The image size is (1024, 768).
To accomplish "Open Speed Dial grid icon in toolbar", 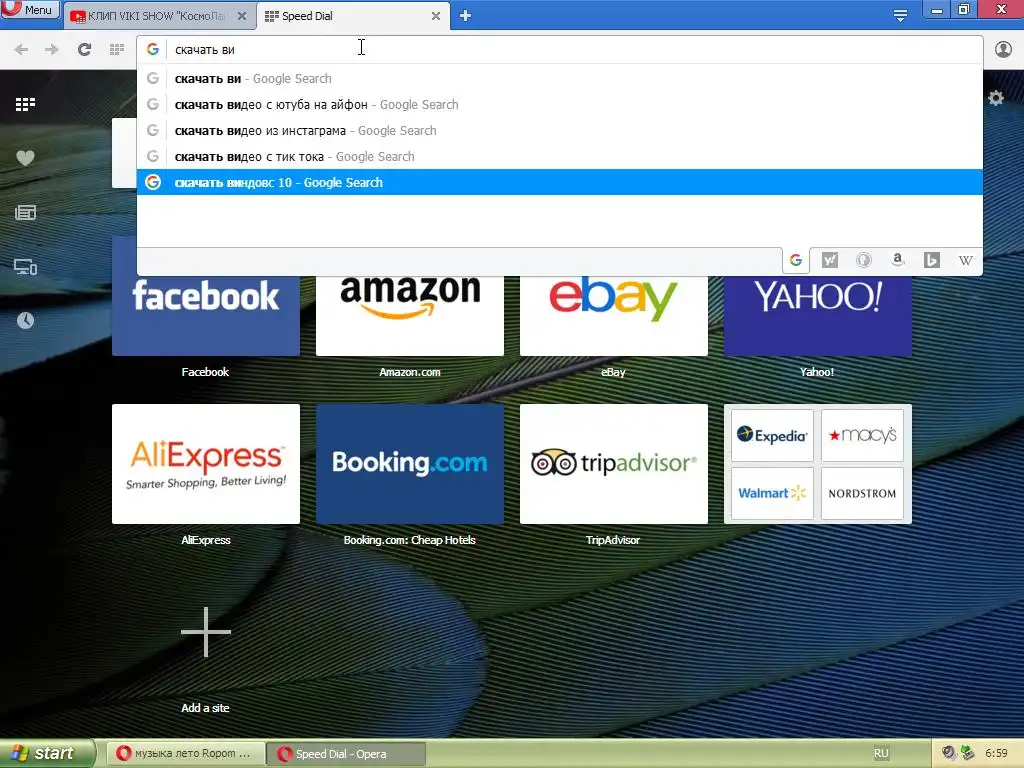I will click(117, 49).
